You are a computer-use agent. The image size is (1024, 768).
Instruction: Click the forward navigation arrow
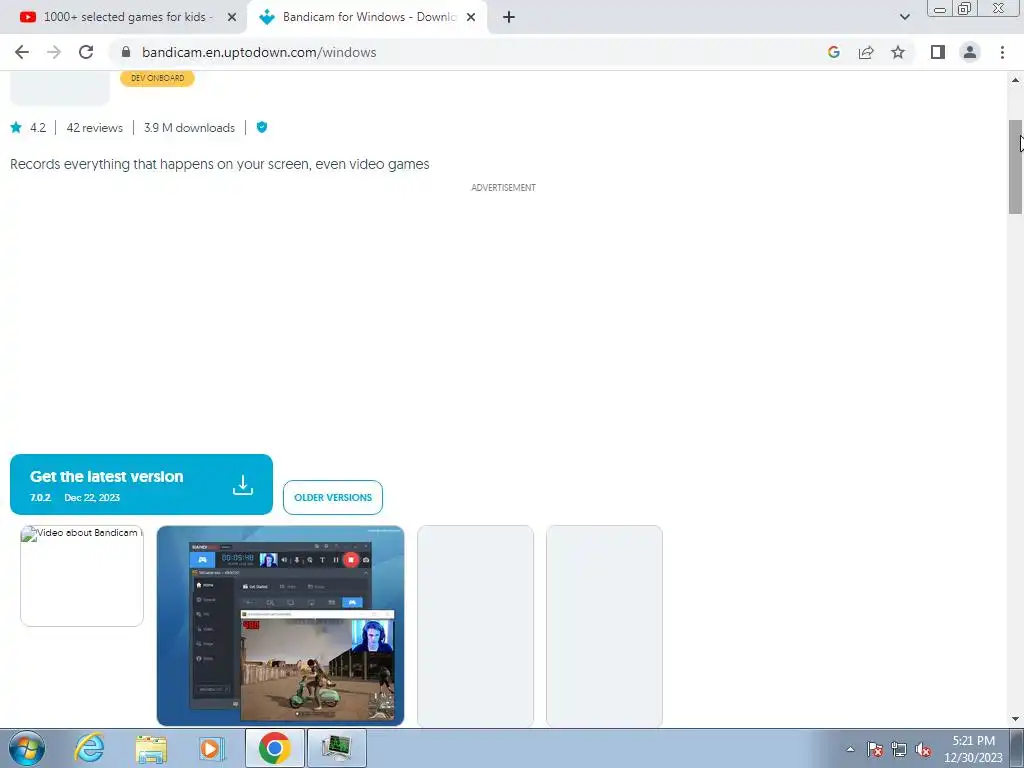coord(54,52)
